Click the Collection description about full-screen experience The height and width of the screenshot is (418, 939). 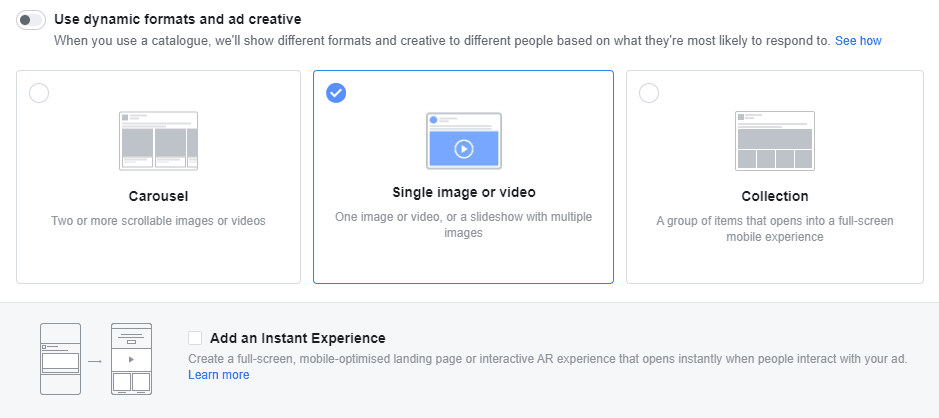click(x=774, y=228)
